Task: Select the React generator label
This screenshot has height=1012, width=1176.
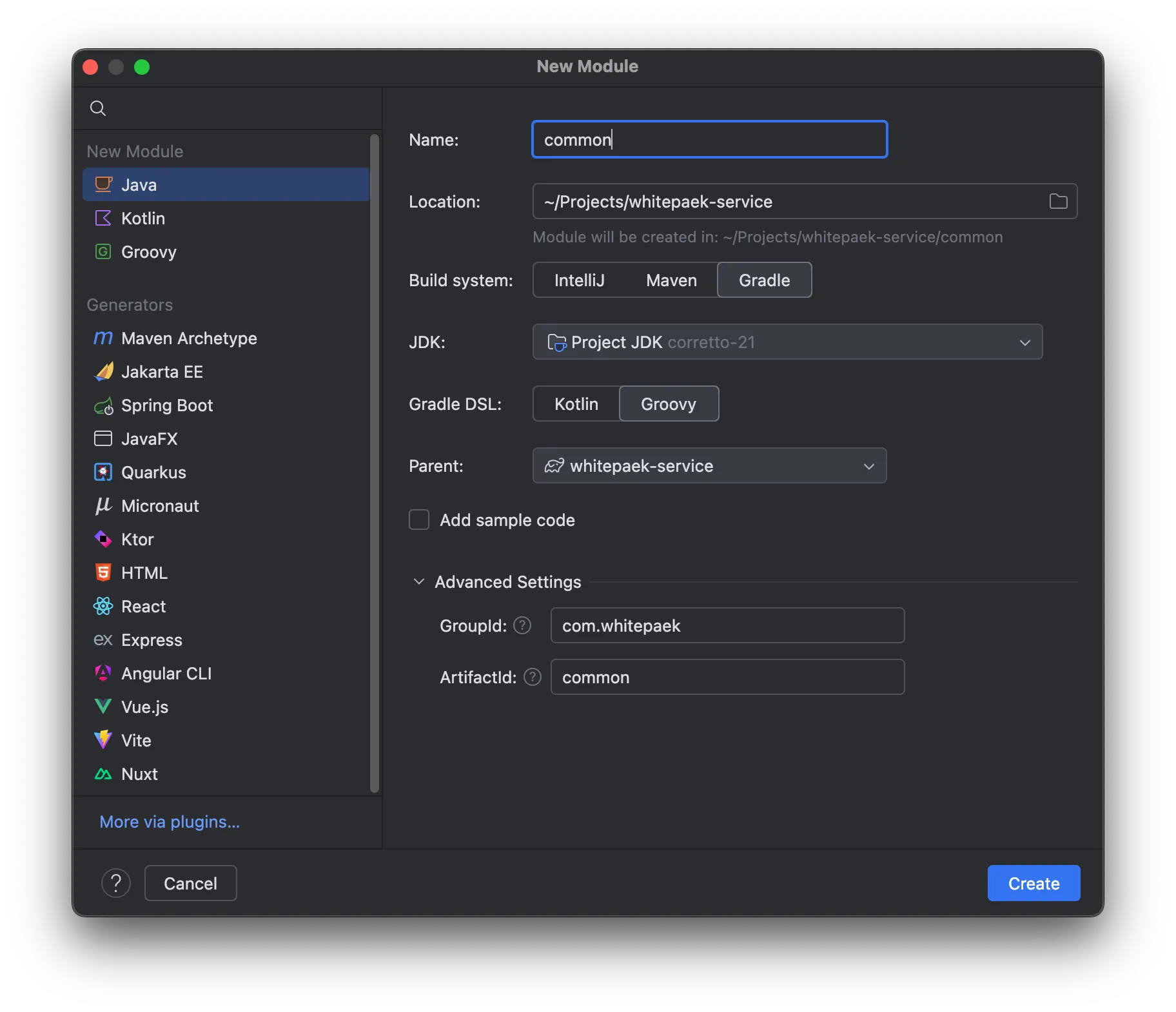Action: [143, 606]
